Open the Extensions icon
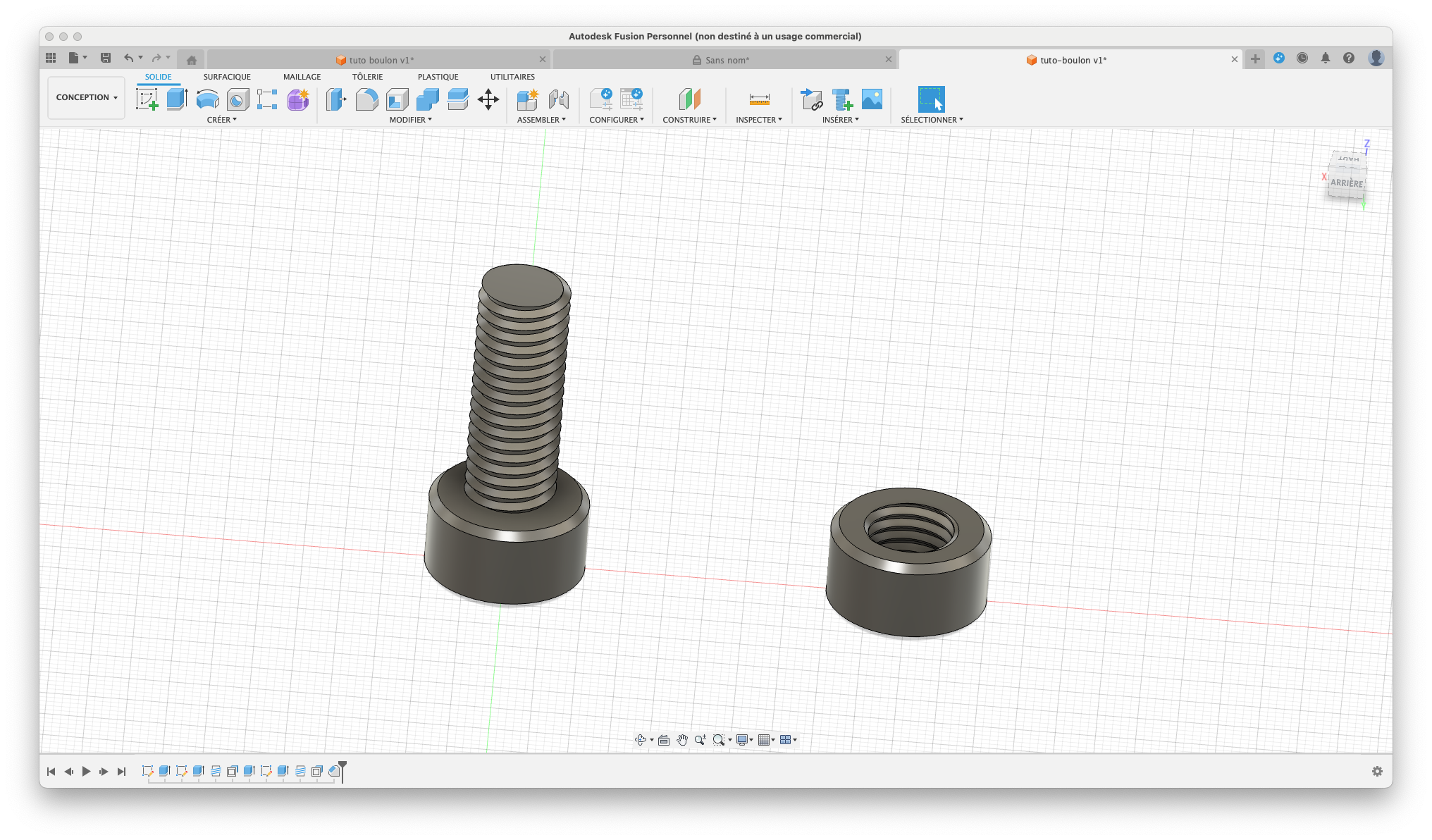Screen dimensions: 1432x840 click(1279, 58)
